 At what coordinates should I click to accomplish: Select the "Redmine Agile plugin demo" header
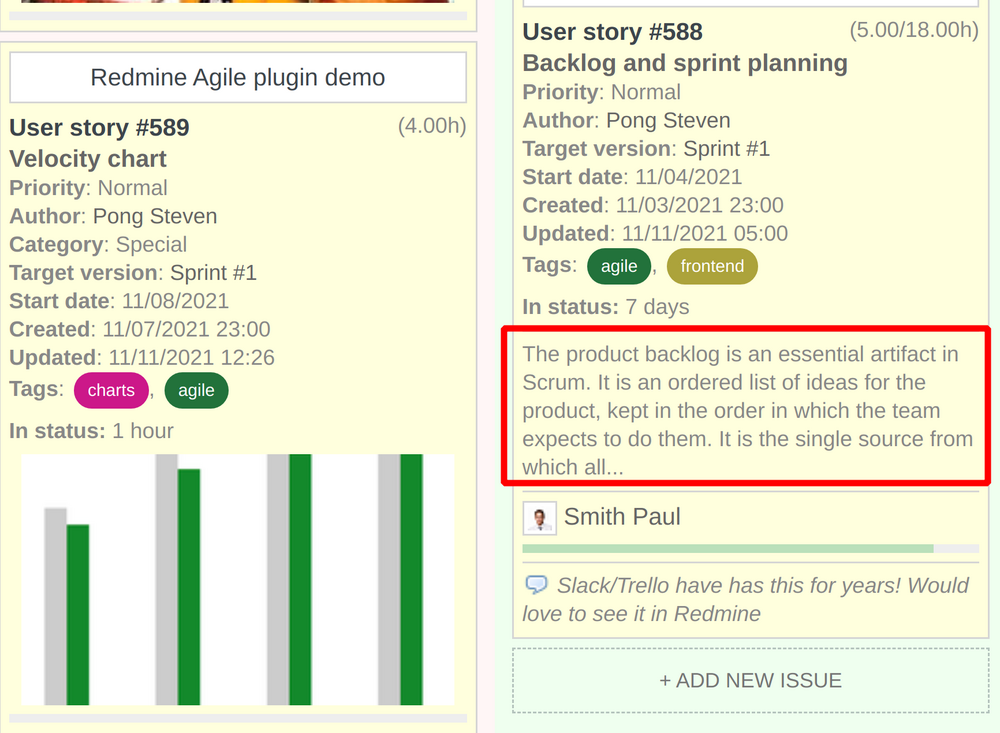tap(237, 78)
